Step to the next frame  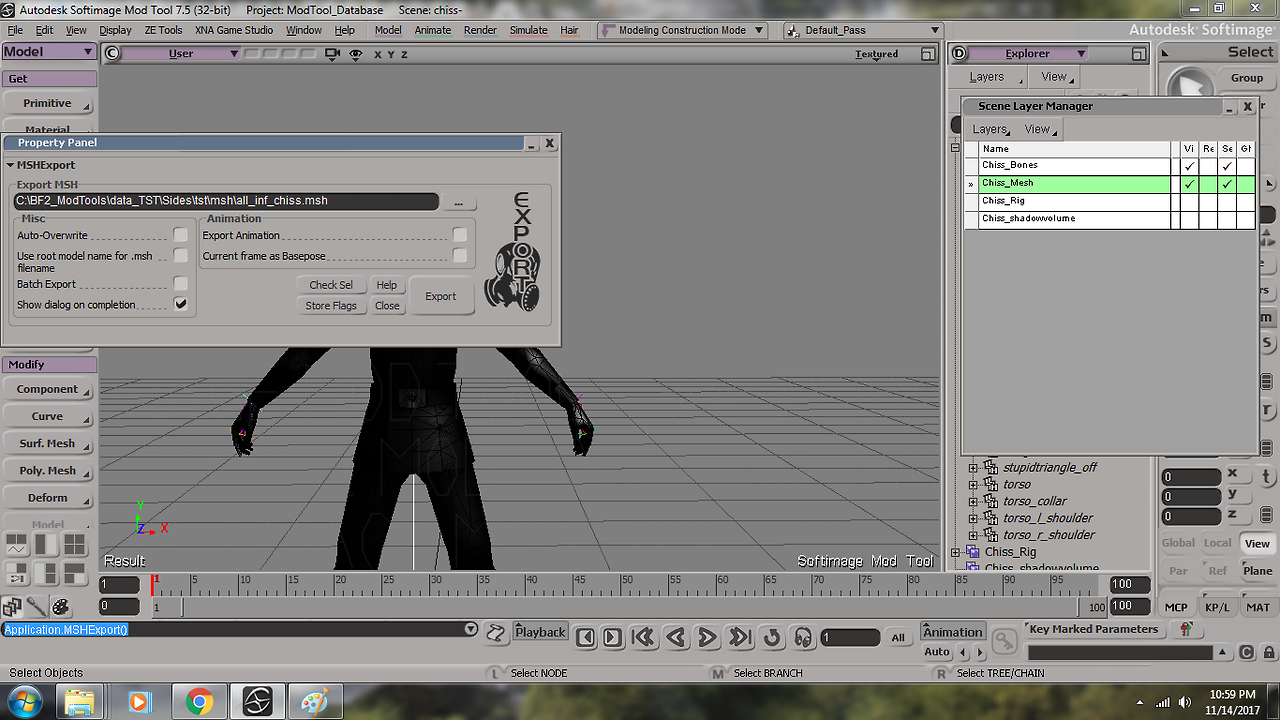[x=612, y=637]
